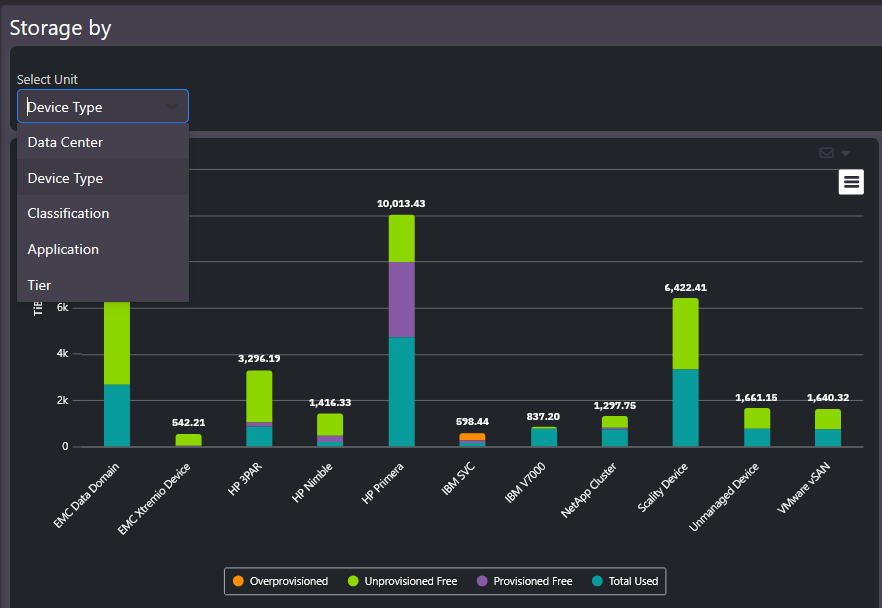Click the HP Primera axis label
The height and width of the screenshot is (608, 882).
point(382,484)
